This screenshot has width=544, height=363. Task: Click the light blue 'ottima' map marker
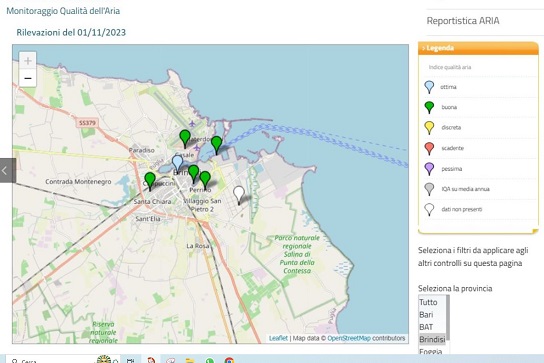(x=177, y=163)
